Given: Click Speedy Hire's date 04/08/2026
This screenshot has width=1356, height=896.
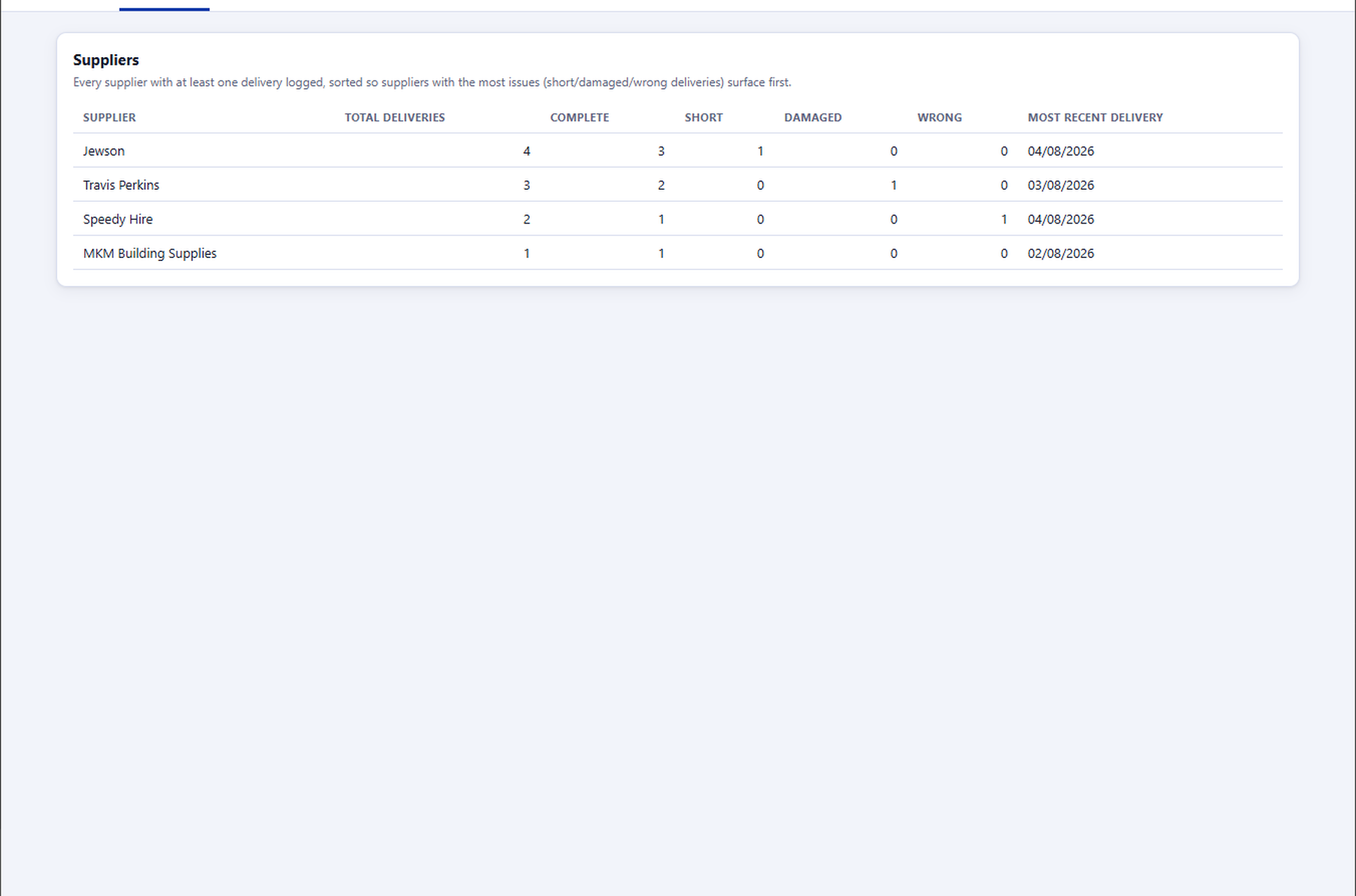Looking at the screenshot, I should coord(1061,220).
